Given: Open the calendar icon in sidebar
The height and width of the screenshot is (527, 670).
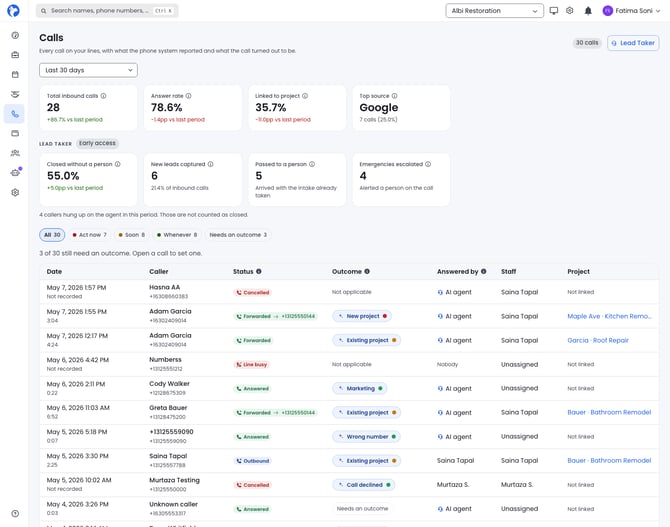Looking at the screenshot, I should (x=15, y=74).
